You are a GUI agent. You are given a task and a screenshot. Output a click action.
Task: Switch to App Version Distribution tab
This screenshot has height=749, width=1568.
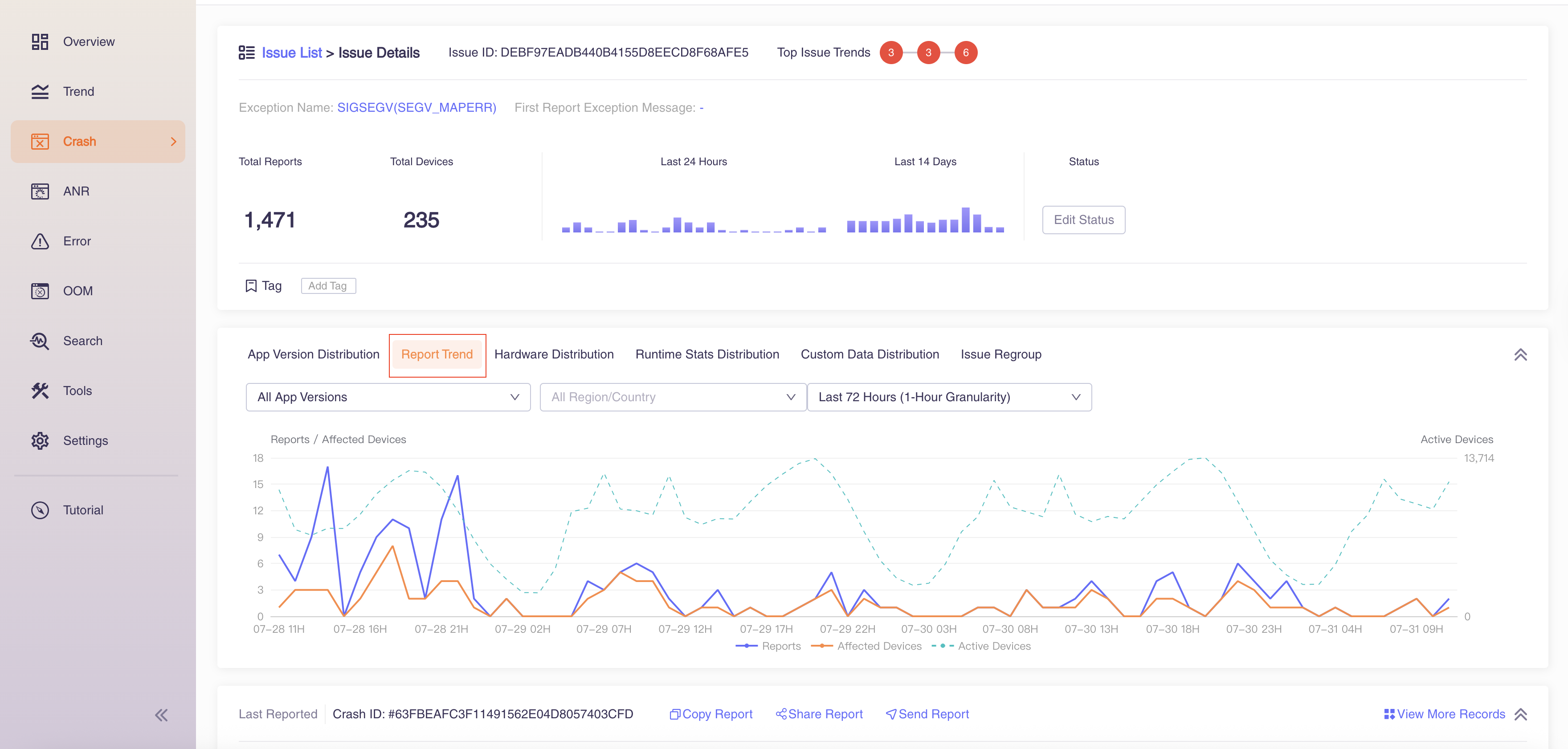coord(314,354)
